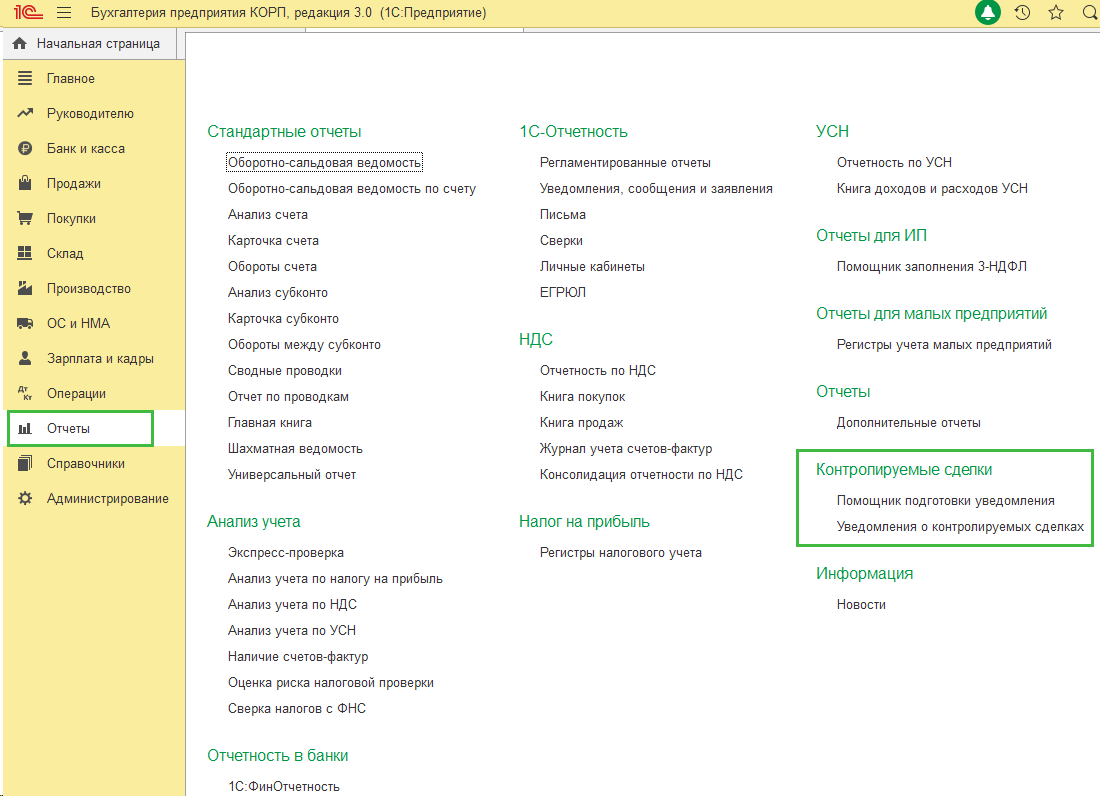Open the Анализ счета report

point(267,215)
